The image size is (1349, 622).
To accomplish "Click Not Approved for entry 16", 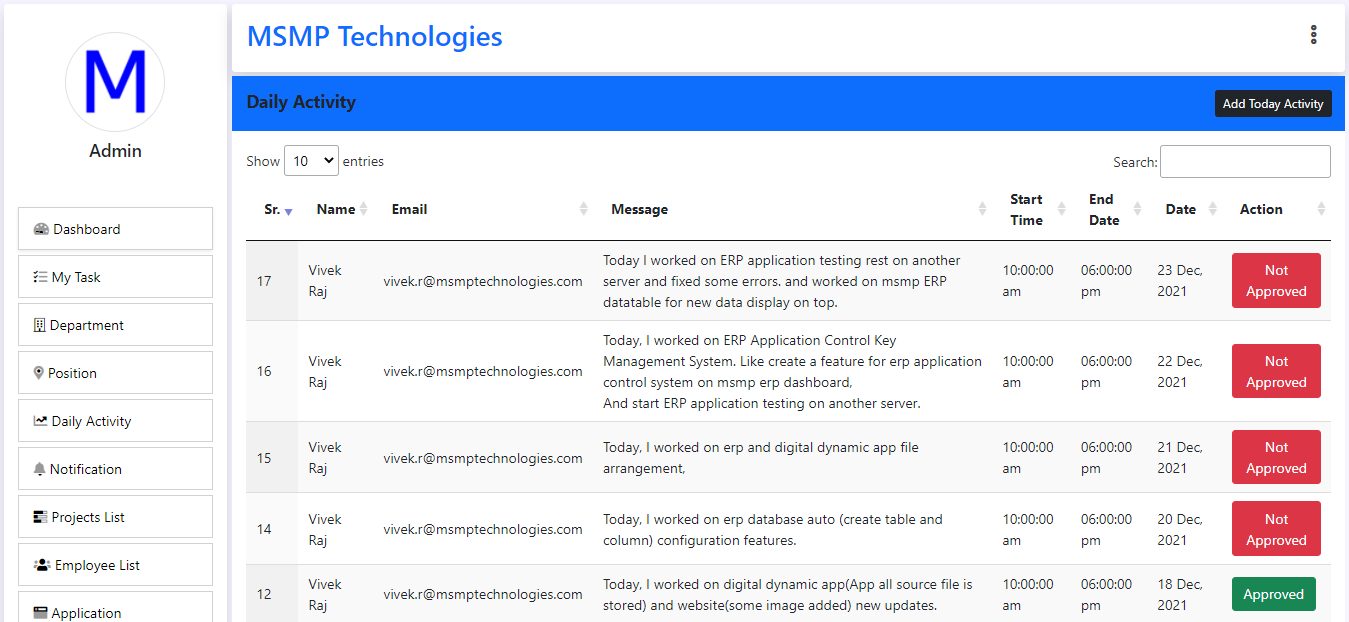I will 1276,371.
